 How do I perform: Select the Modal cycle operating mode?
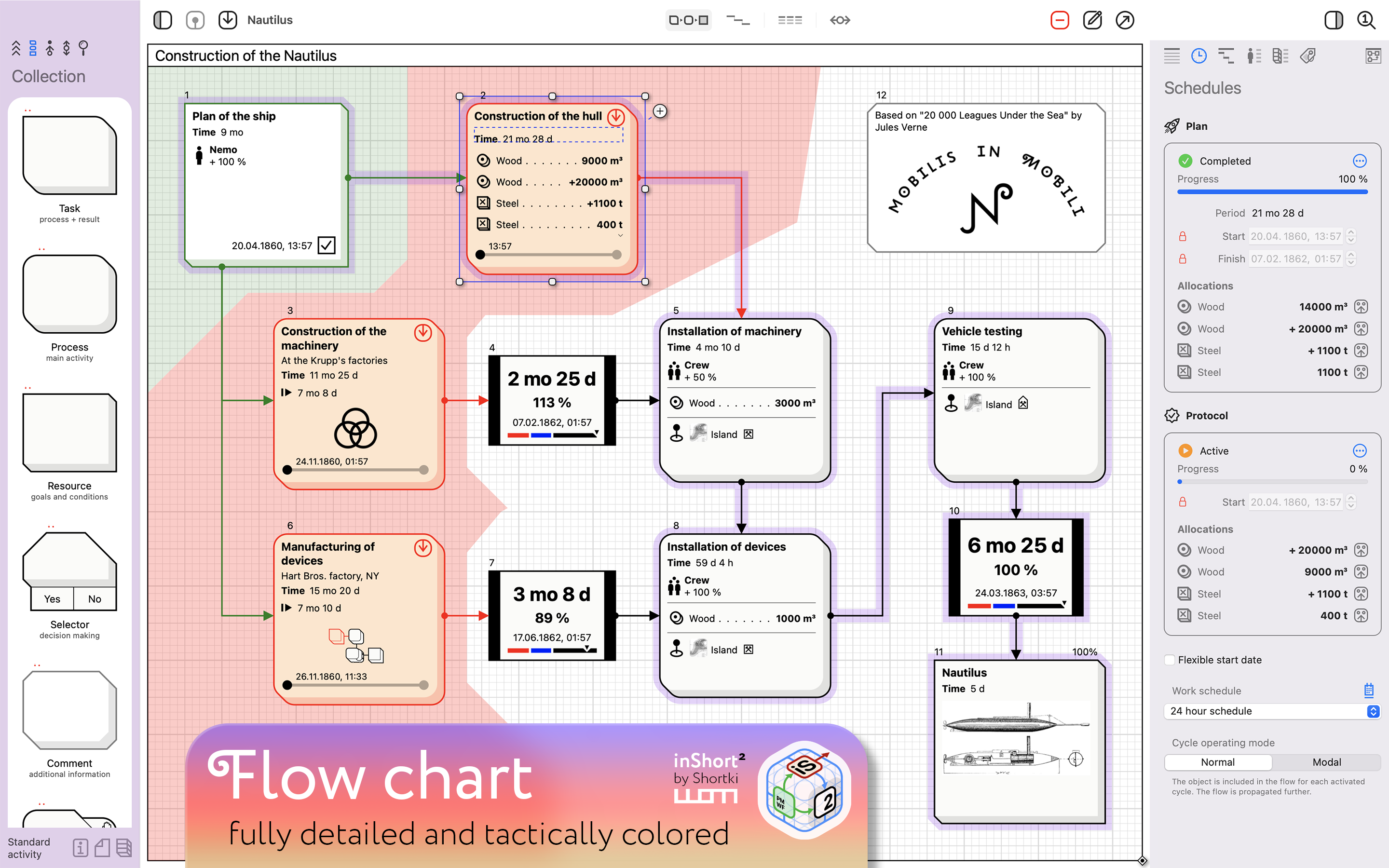pos(1326,762)
